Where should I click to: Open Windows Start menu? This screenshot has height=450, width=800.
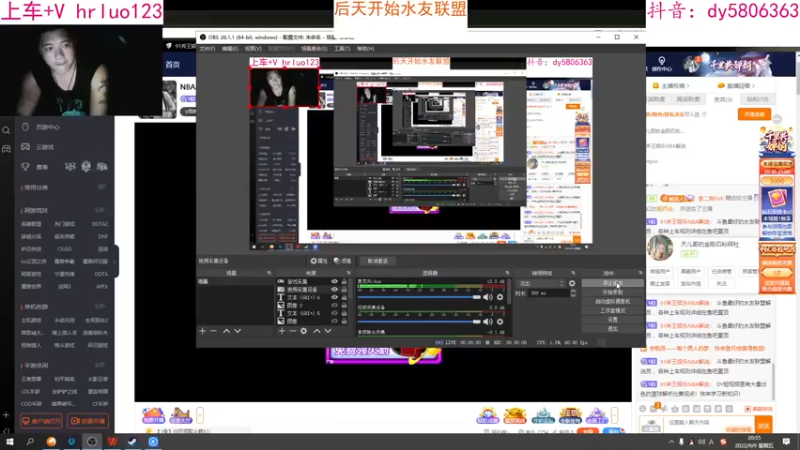click(x=10, y=442)
